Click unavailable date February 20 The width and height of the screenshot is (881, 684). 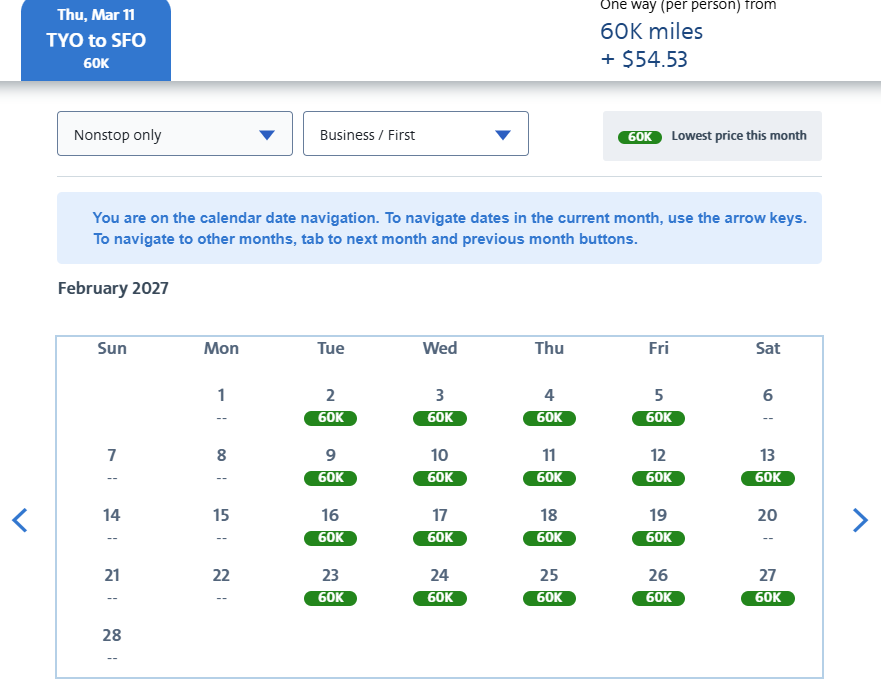[x=768, y=525]
